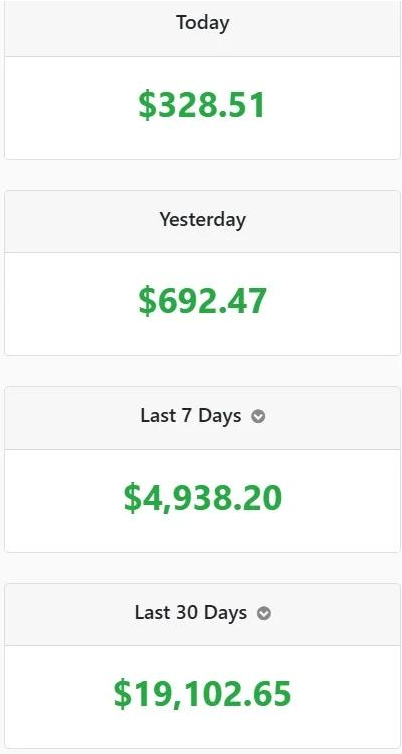Viewport: 402px width, 754px height.
Task: Click the gray circle icon beside Last 30 Days
Action: (264, 614)
